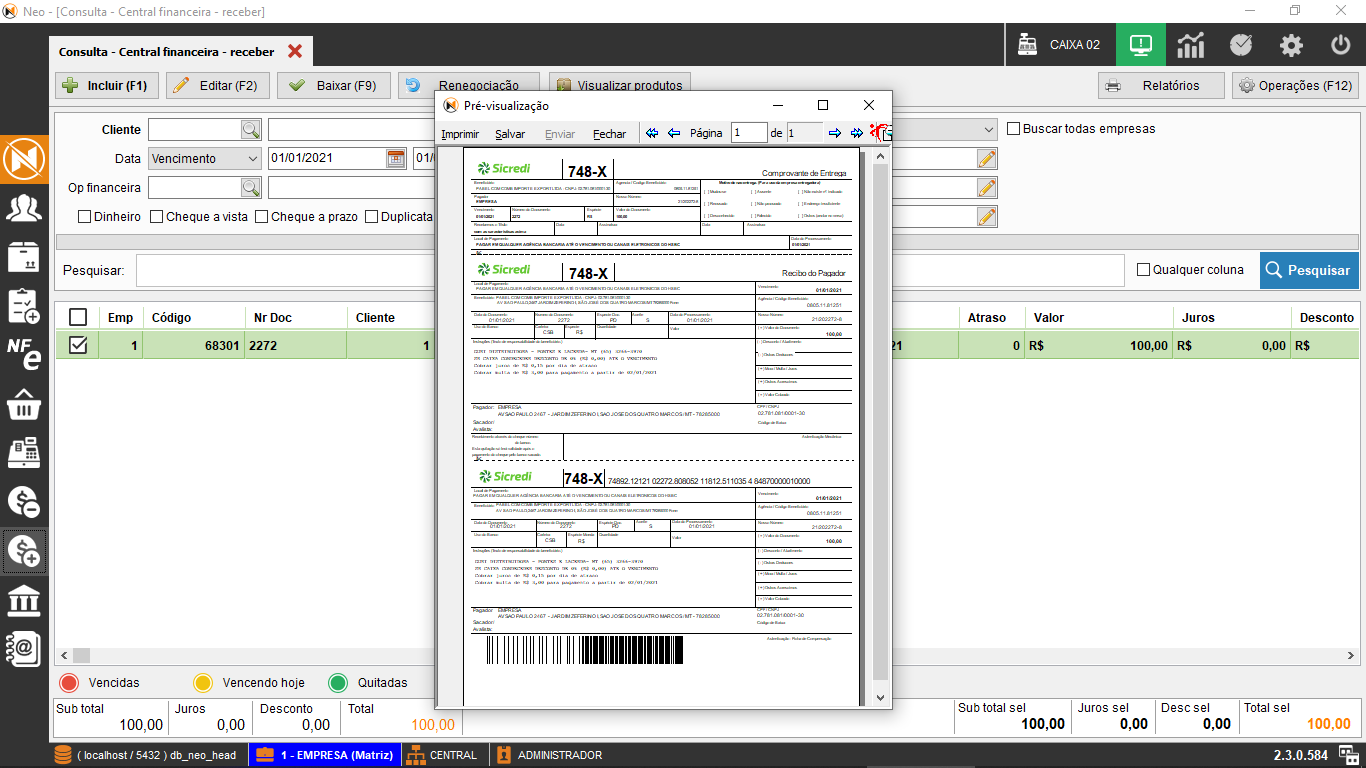The width and height of the screenshot is (1366, 768).
Task: Enable Buscar todas empresas checkbox
Action: (x=1014, y=129)
